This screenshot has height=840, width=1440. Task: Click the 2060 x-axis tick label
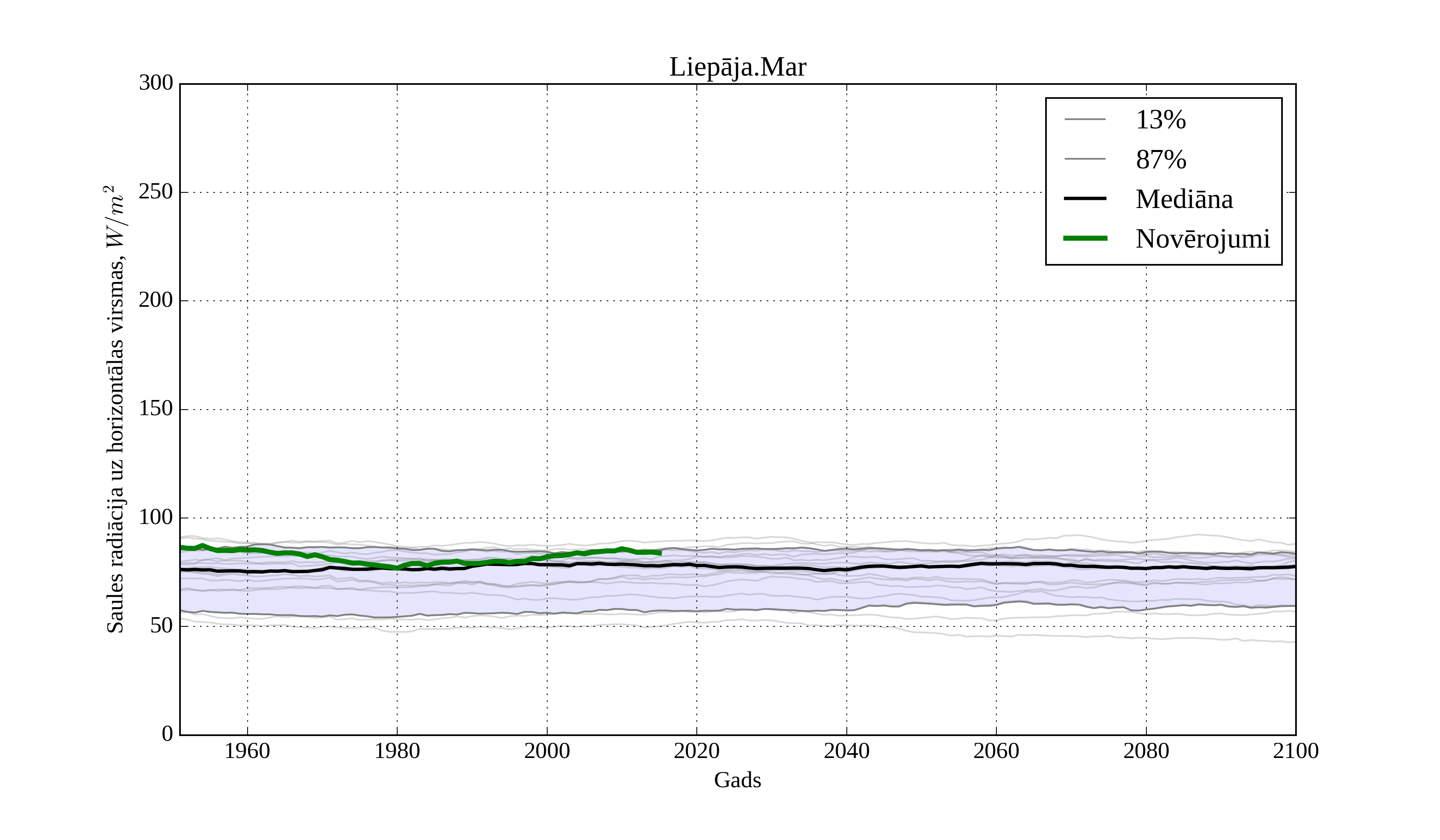996,751
